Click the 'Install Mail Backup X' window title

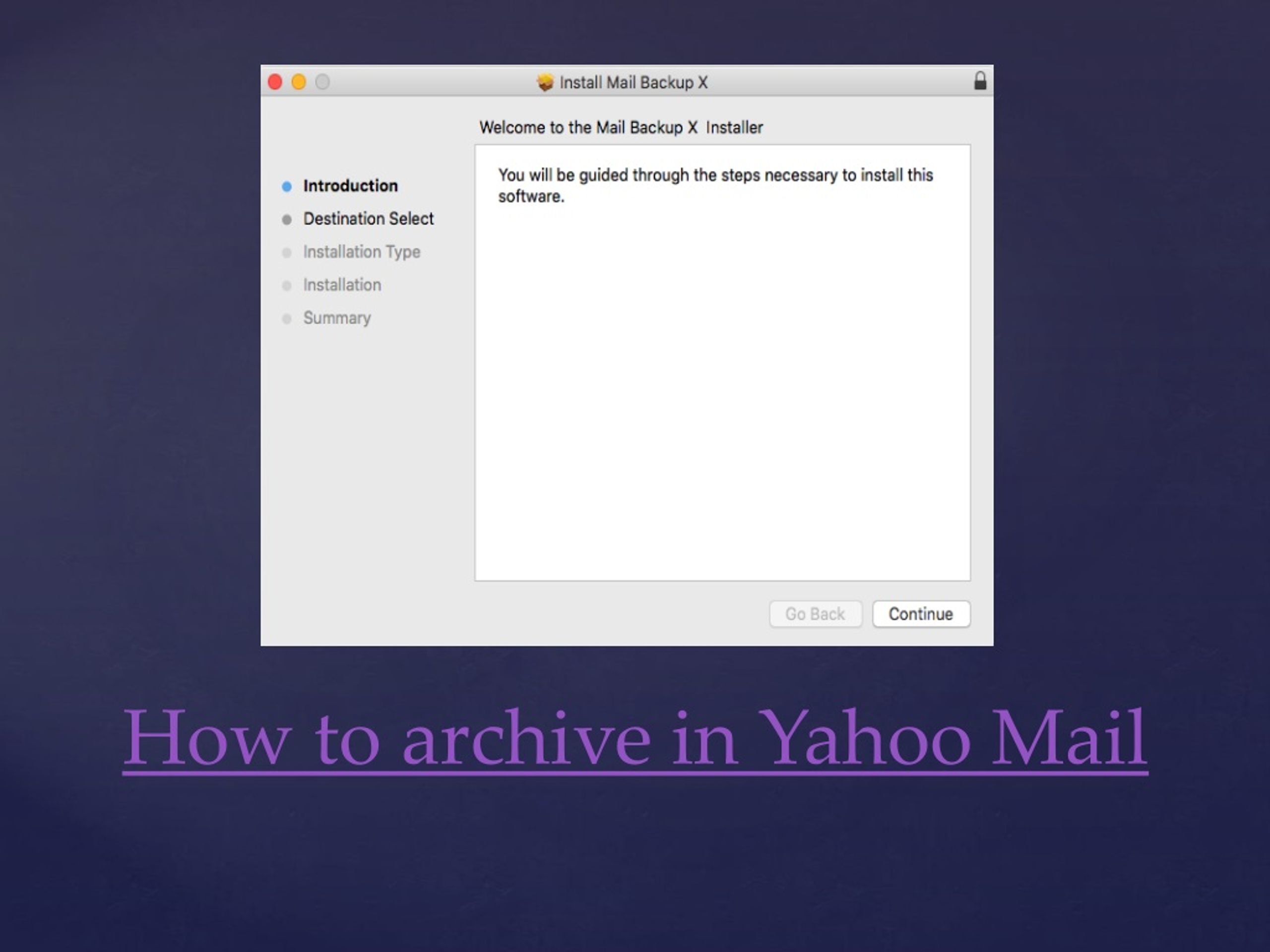(634, 83)
